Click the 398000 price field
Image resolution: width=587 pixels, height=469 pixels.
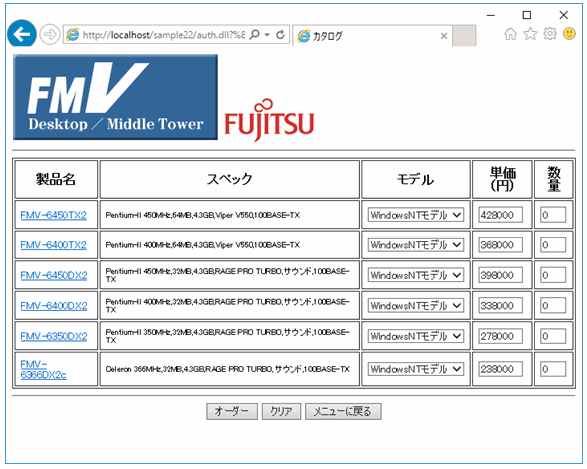pos(501,275)
